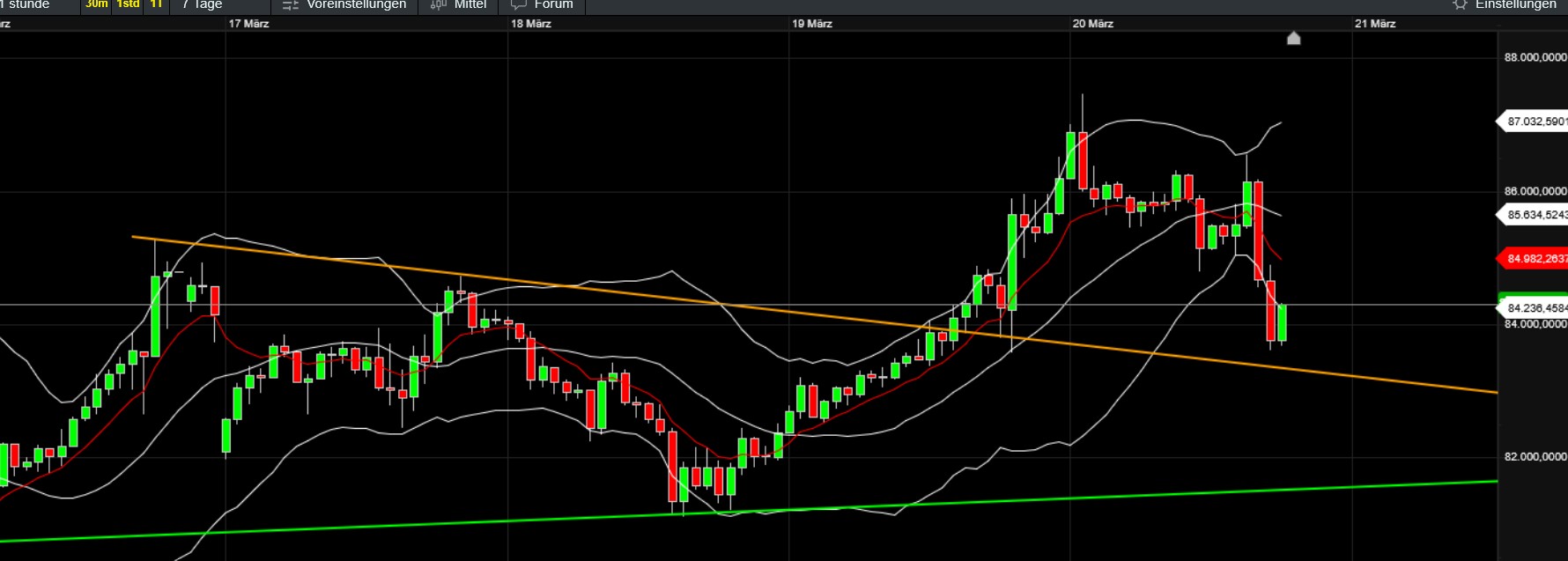The width and height of the screenshot is (1568, 561).
Task: Select the orange descending trendline
Action: (x=814, y=314)
